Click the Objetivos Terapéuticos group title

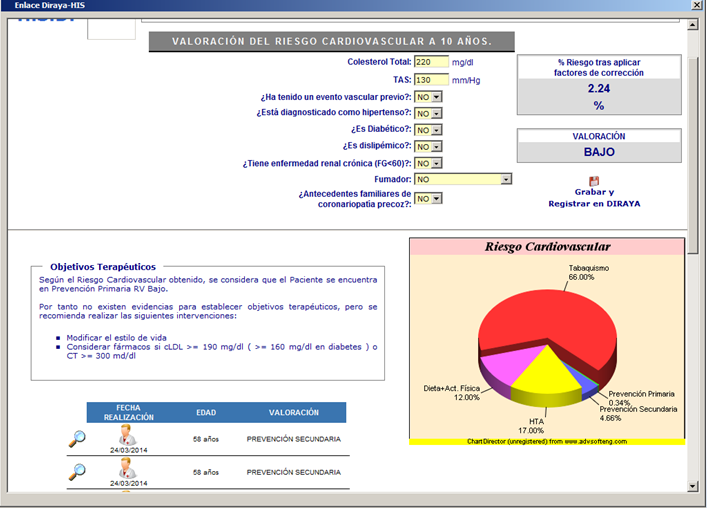point(103,267)
